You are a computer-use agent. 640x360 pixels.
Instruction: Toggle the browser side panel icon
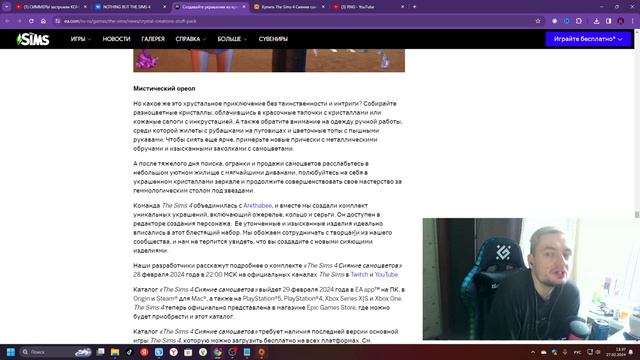[x=609, y=21]
